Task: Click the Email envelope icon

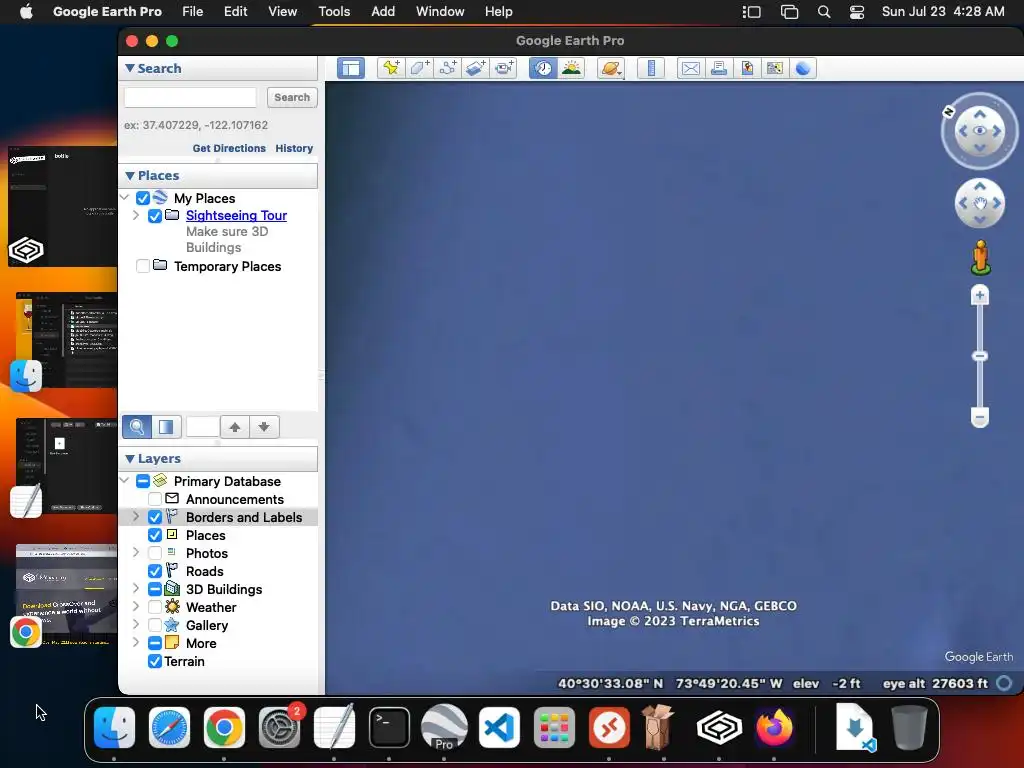Action: (x=690, y=68)
